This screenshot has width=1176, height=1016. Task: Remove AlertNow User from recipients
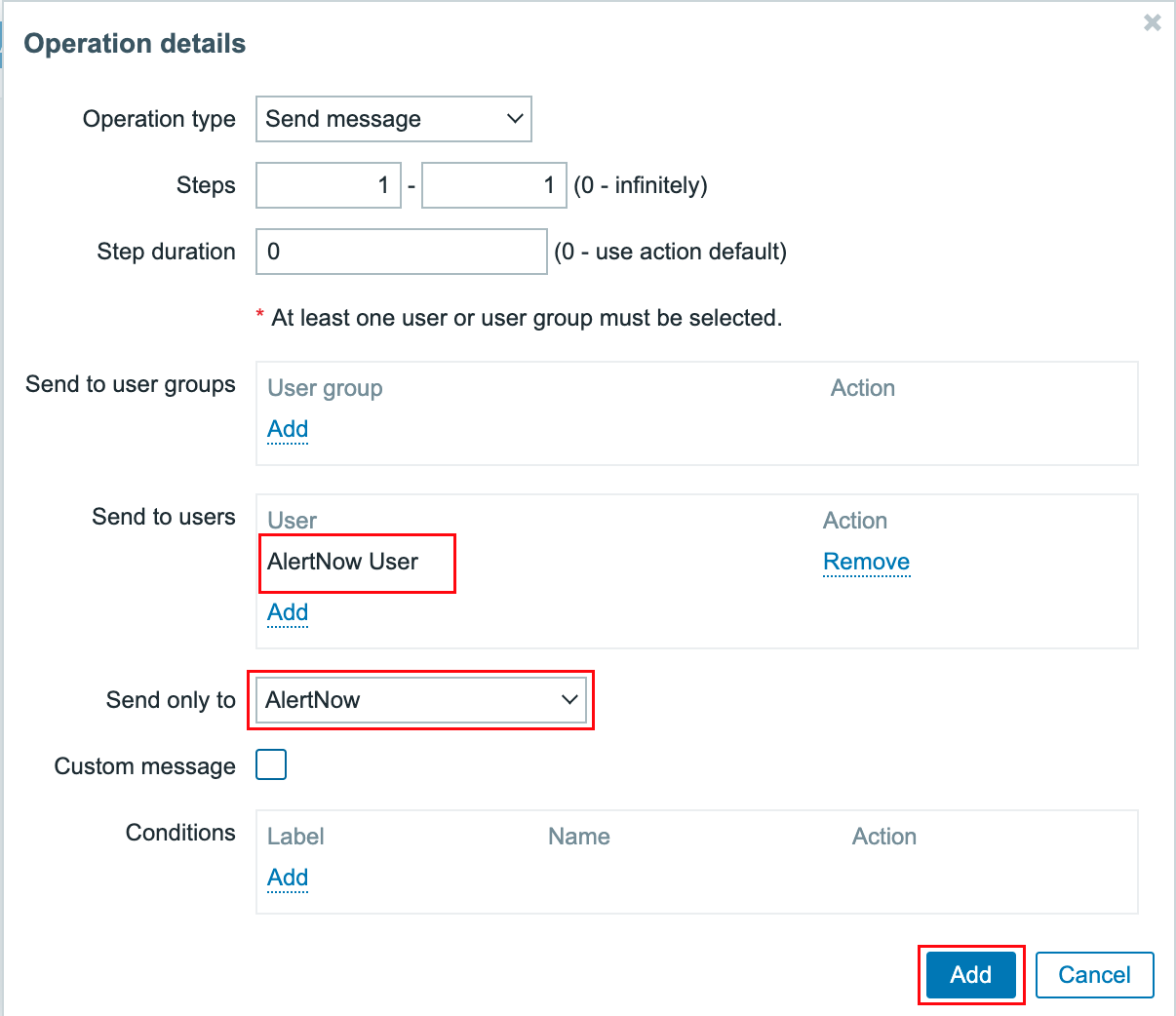tap(866, 562)
